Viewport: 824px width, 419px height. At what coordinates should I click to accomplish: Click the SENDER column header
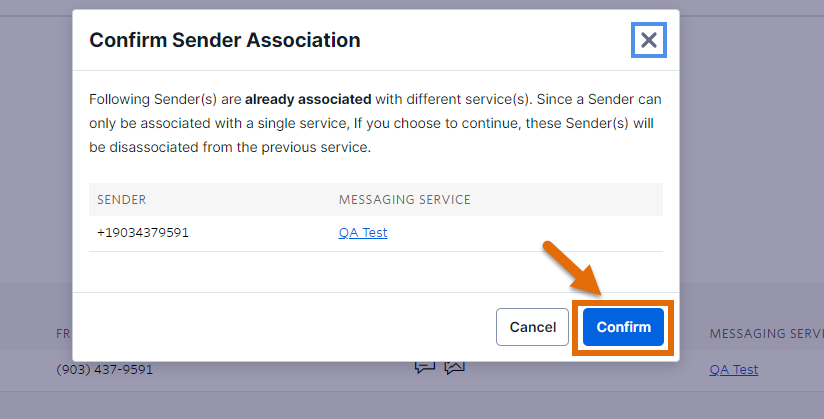coord(121,200)
